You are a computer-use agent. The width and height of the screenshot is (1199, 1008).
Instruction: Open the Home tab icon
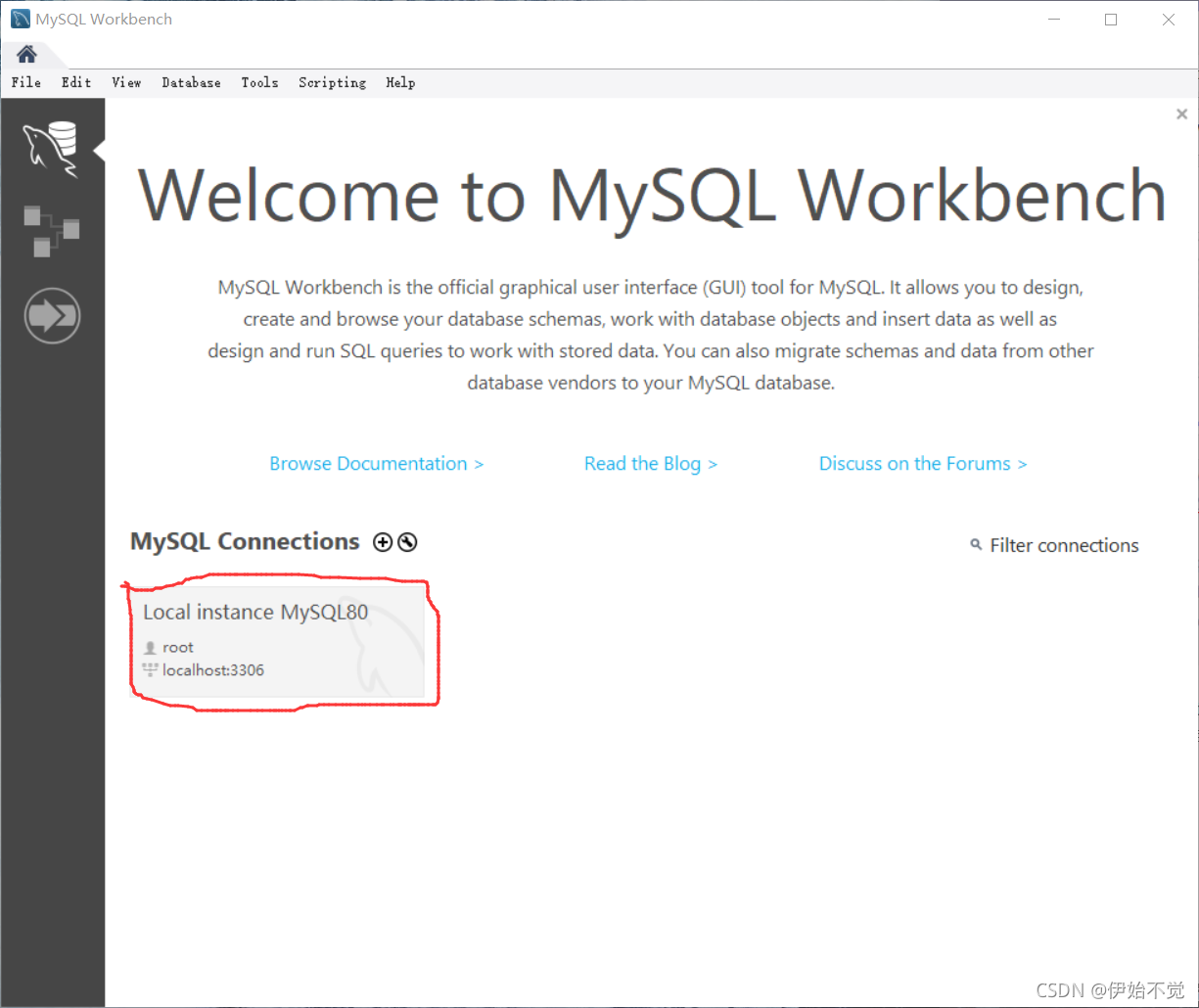click(x=26, y=54)
